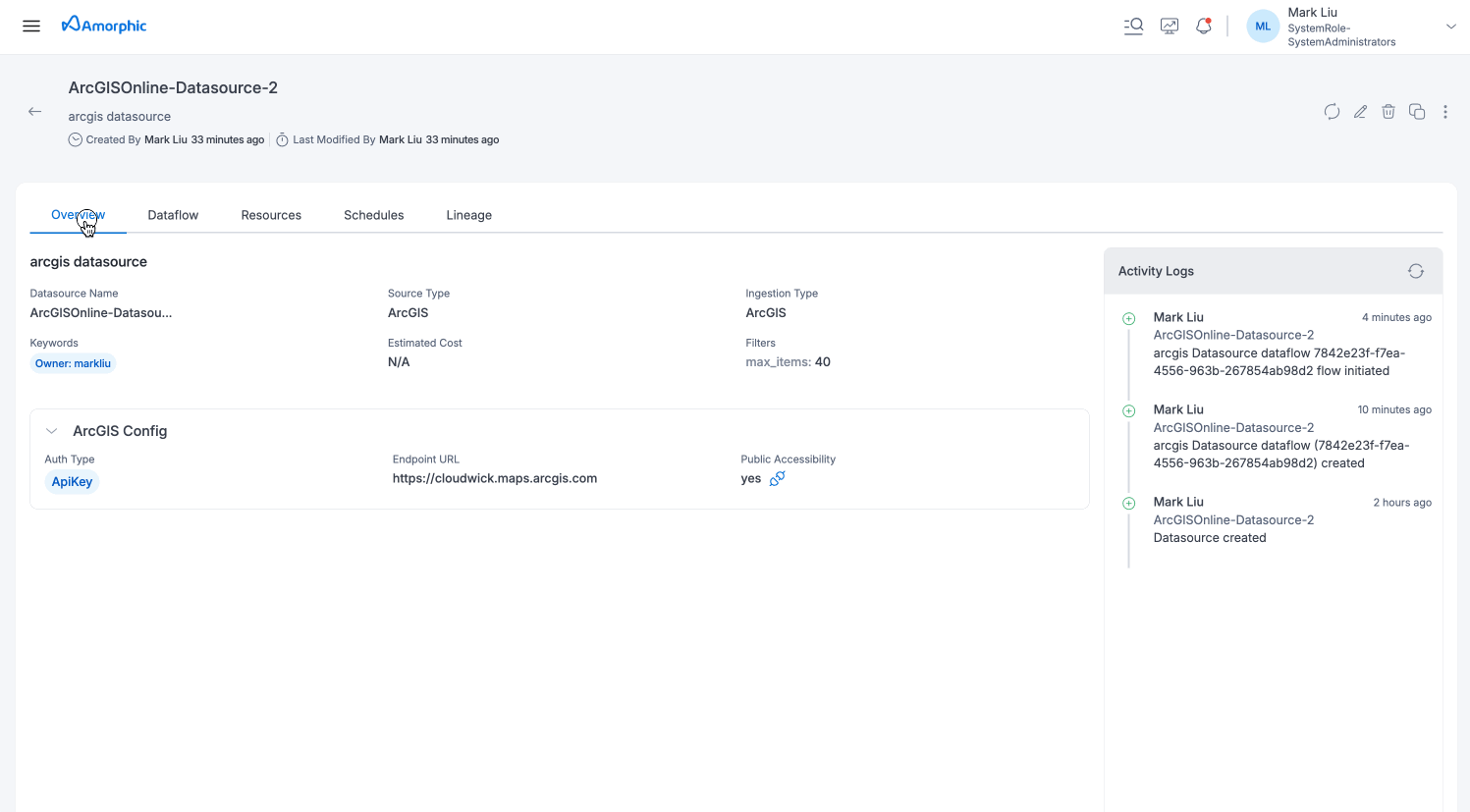The width and height of the screenshot is (1470, 812).
Task: View notifications via the bell icon
Action: (1203, 26)
